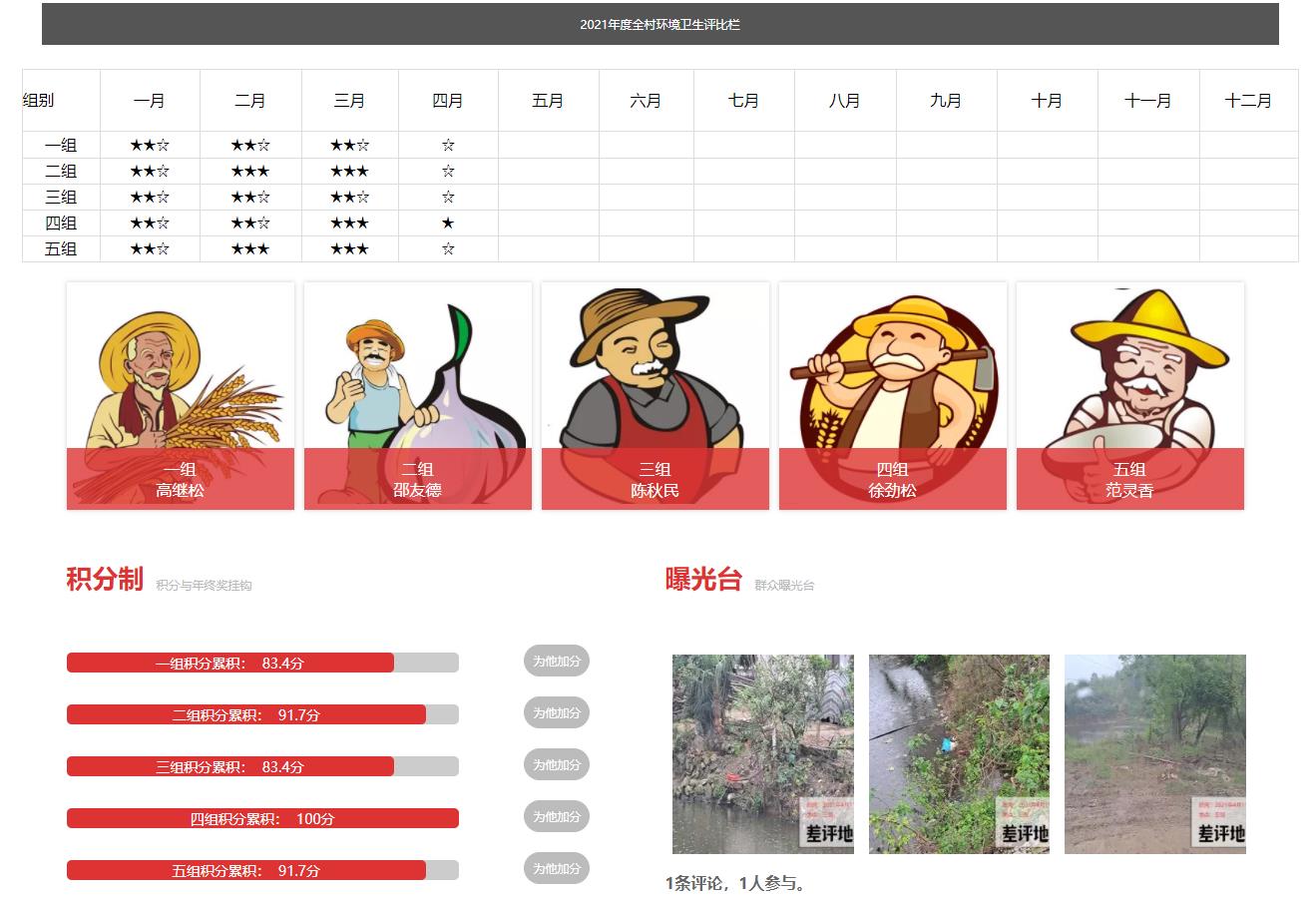Click 二组 three-star rating under 二月
This screenshot has height=898, width=1316.
coord(250,172)
